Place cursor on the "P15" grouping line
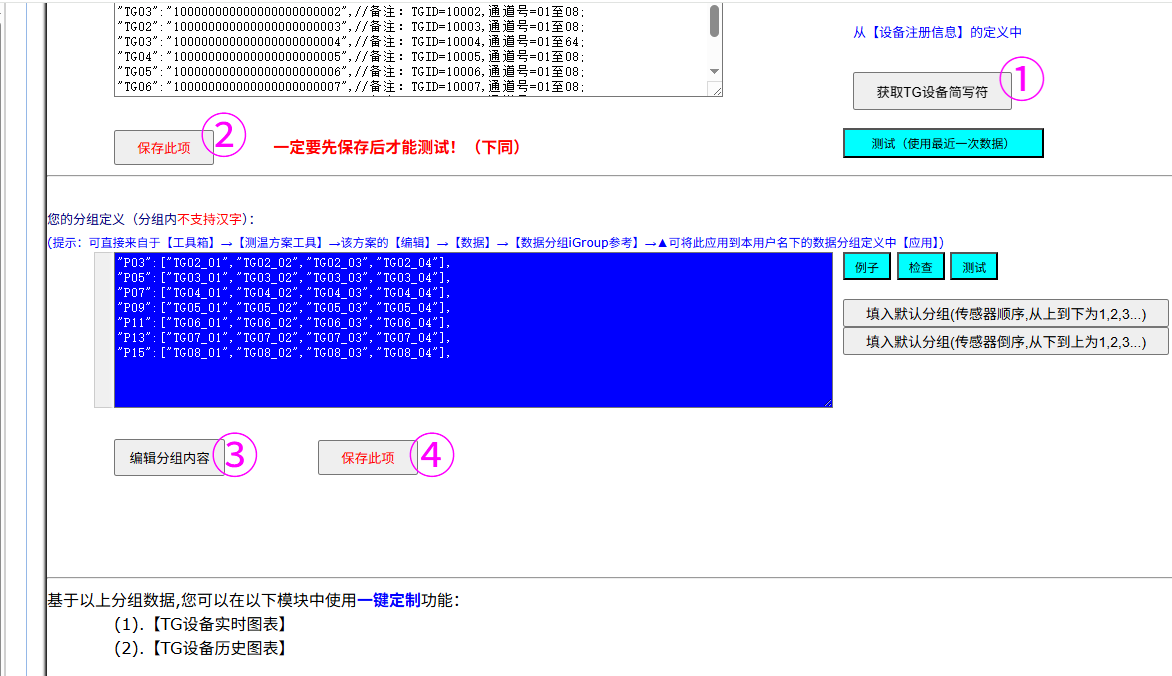 click(x=283, y=353)
